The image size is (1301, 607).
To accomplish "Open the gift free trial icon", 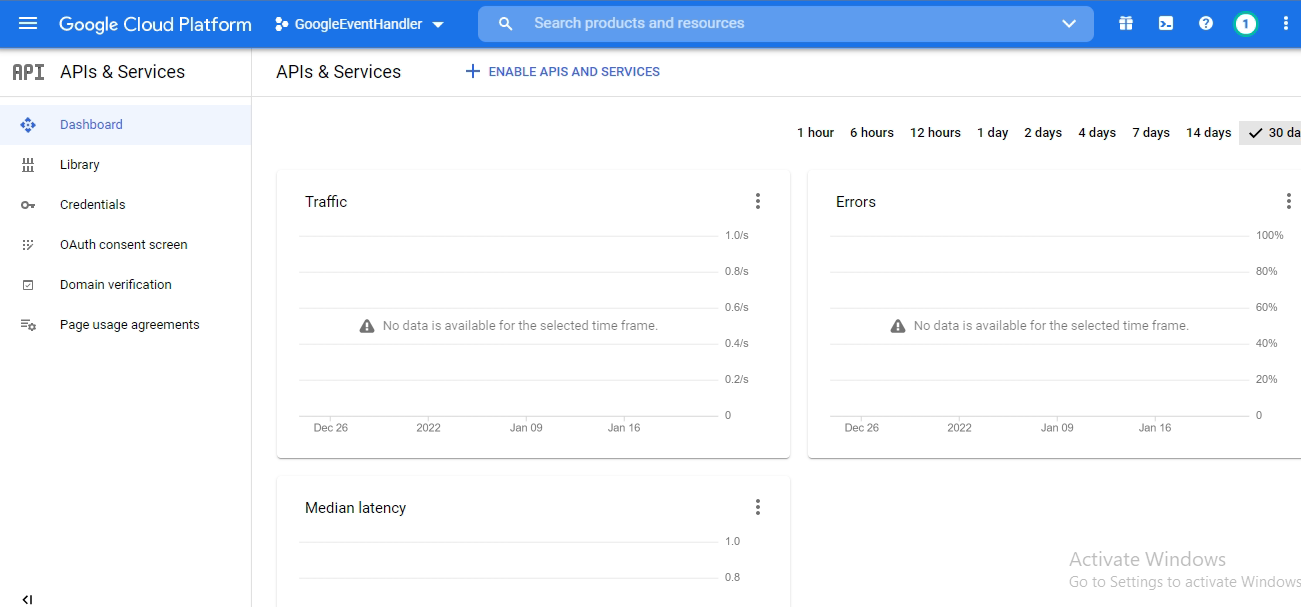I will [1126, 23].
